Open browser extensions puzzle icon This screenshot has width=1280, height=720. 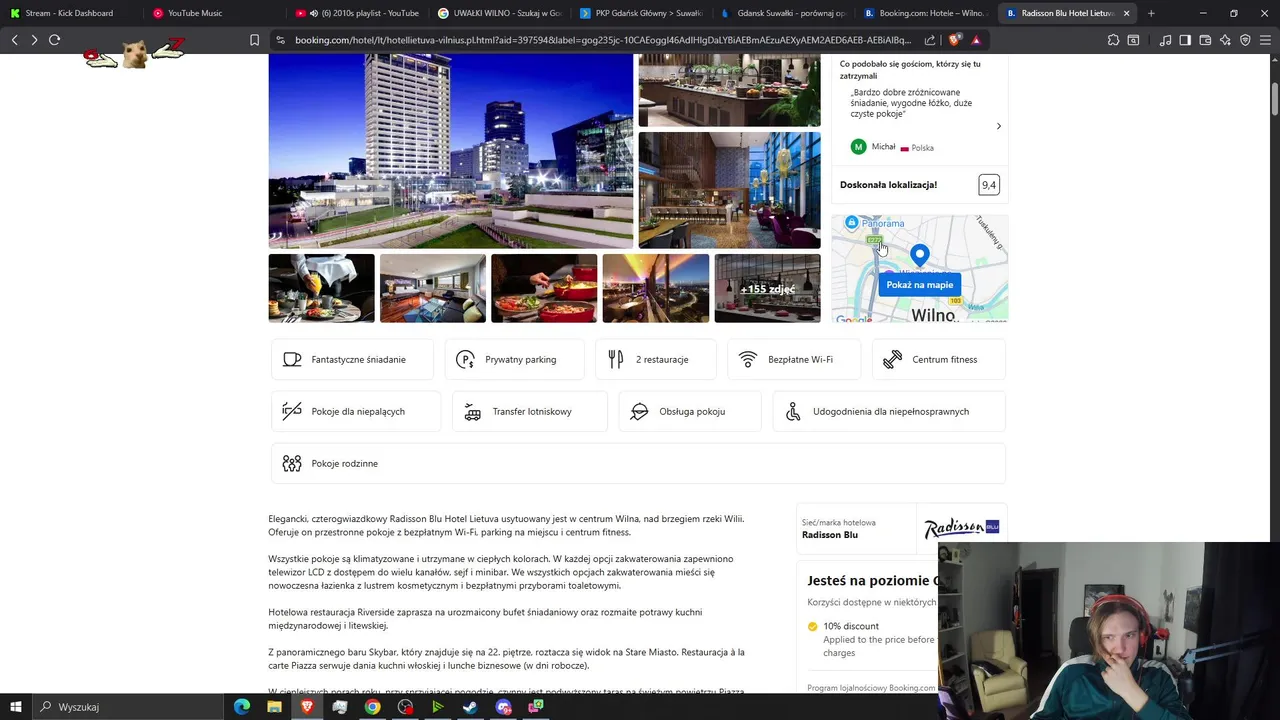(1113, 40)
